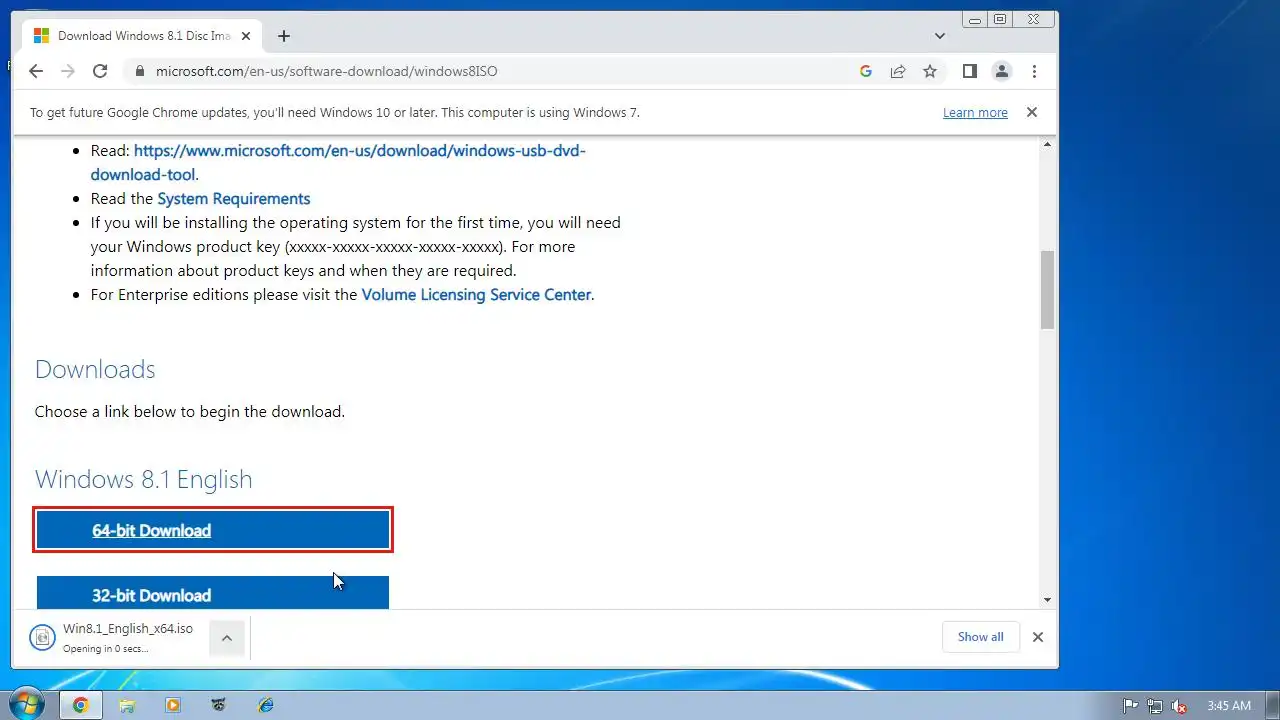The width and height of the screenshot is (1280, 720).
Task: Click the Microsoft favicon on the tab
Action: tap(41, 36)
